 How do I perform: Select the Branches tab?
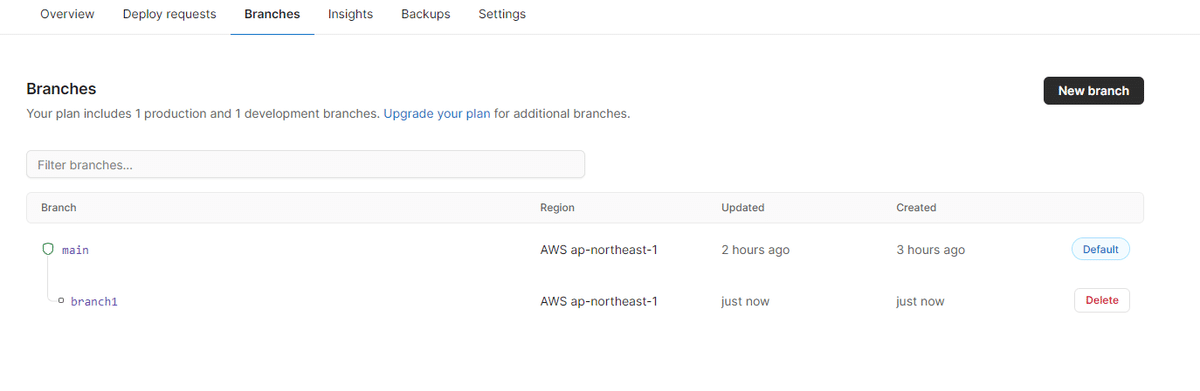[272, 14]
